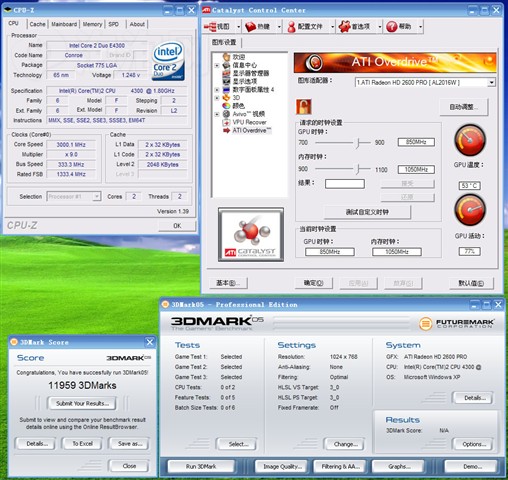Viewport: 508px width, 480px height.
Task: Click the ATI Overdrive arrow icon
Action: click(227, 130)
